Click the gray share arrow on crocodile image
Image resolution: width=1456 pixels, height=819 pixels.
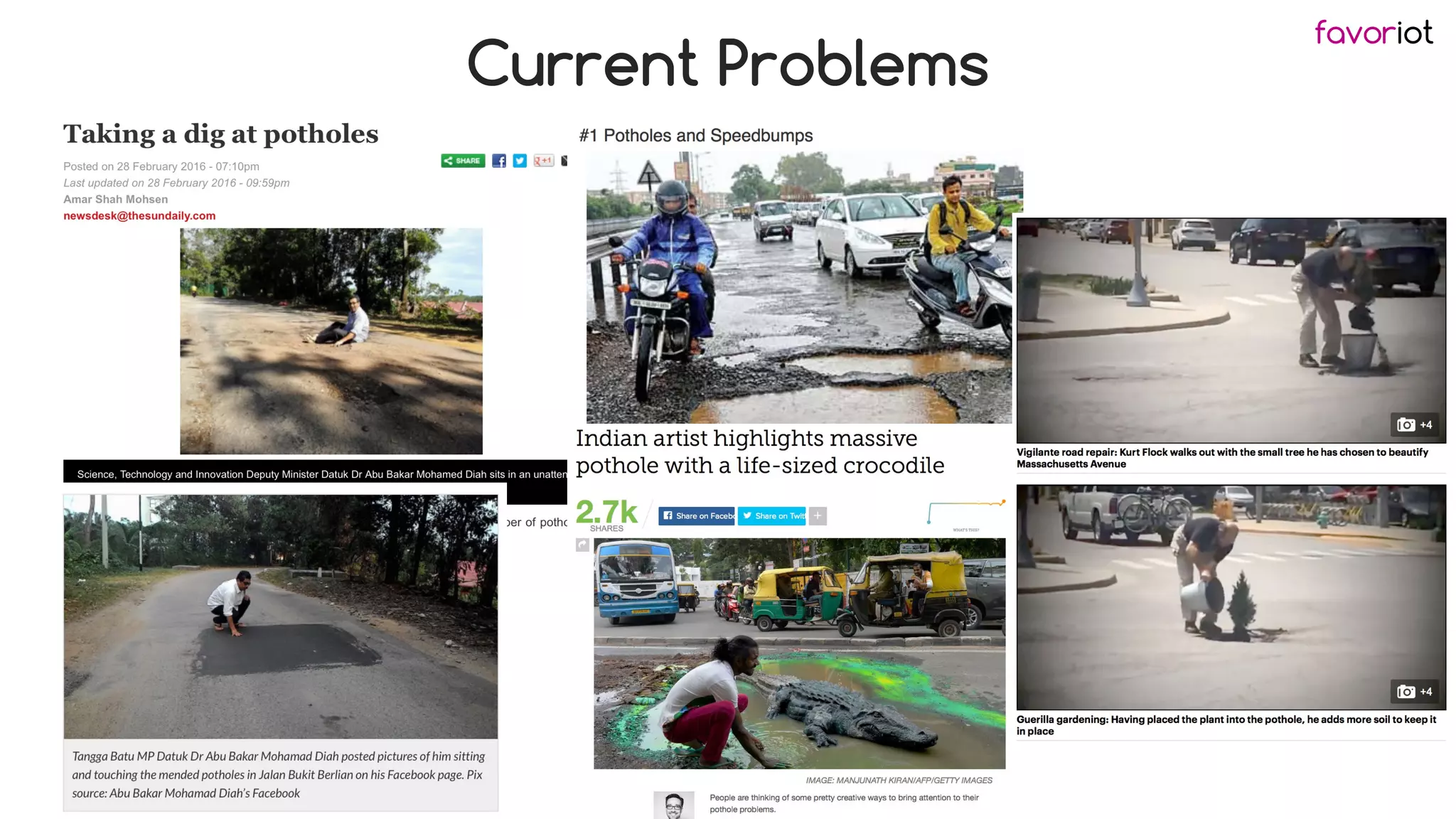(582, 545)
